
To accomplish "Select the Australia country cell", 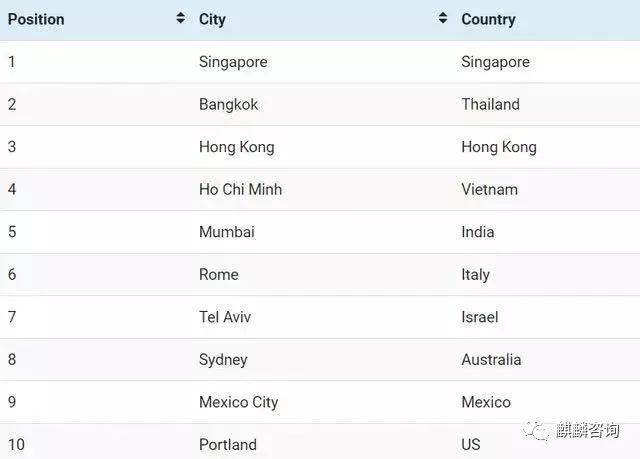I will (491, 359).
